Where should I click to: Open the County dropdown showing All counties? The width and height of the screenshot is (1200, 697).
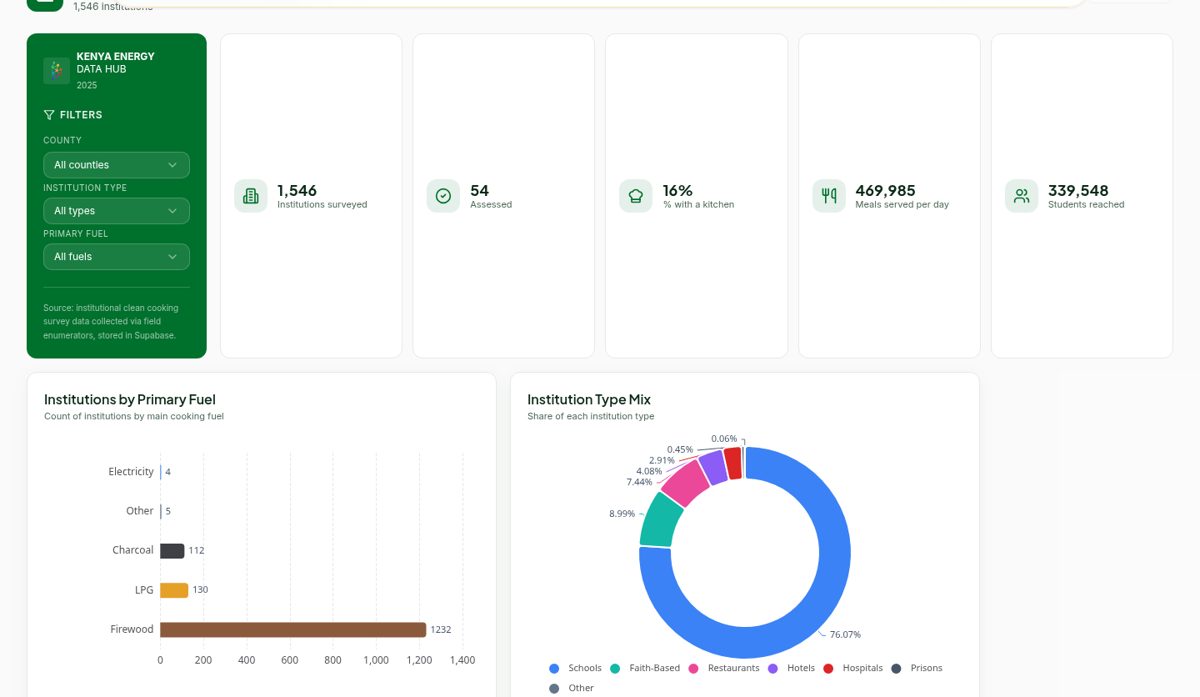click(116, 165)
